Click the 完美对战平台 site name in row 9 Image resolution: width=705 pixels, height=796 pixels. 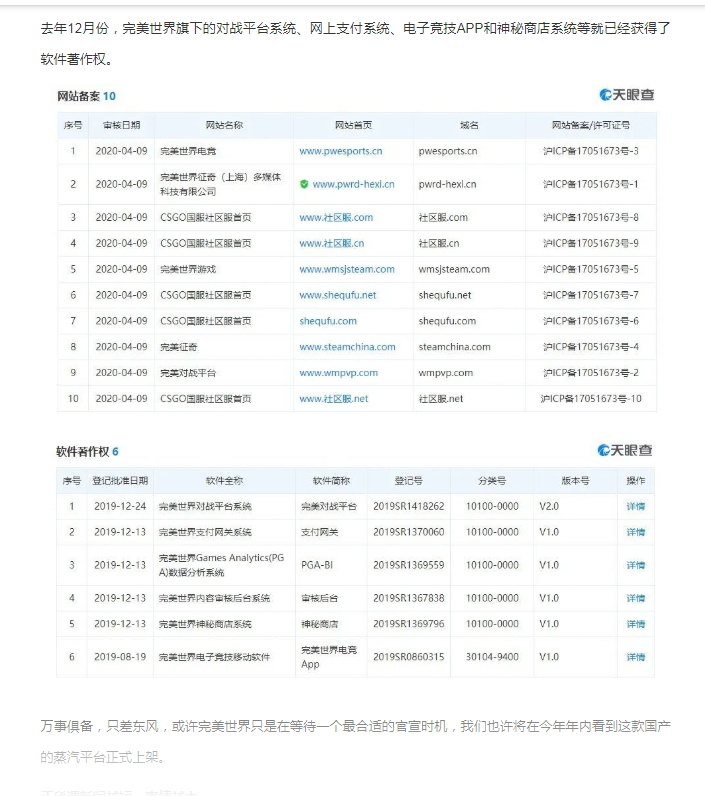(x=188, y=373)
